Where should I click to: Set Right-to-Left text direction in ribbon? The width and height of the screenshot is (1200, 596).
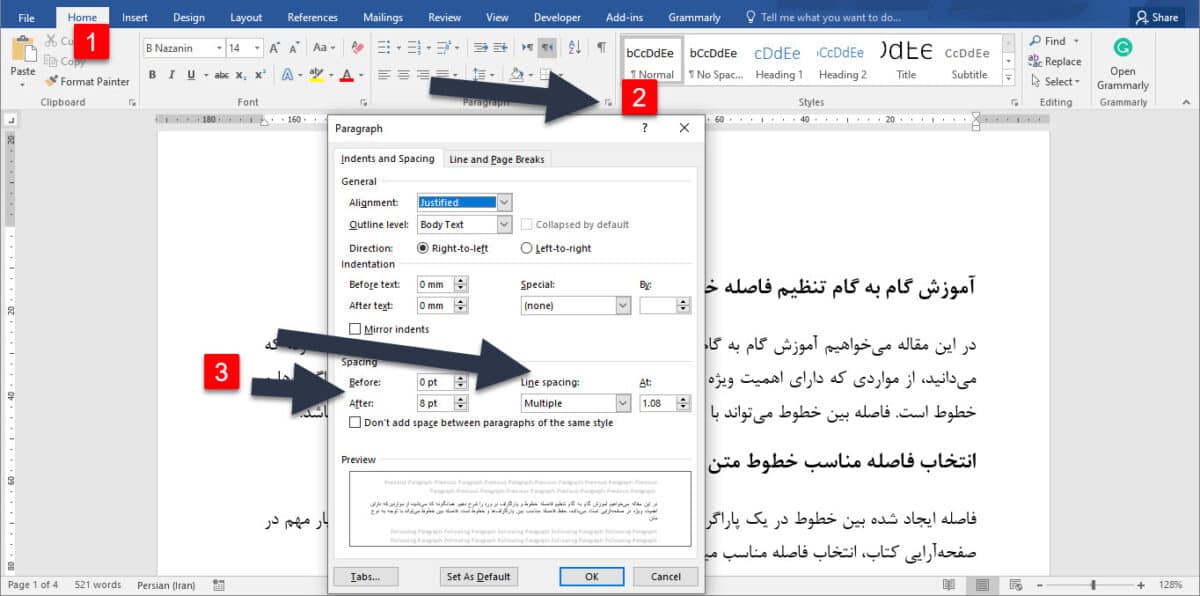coord(547,48)
